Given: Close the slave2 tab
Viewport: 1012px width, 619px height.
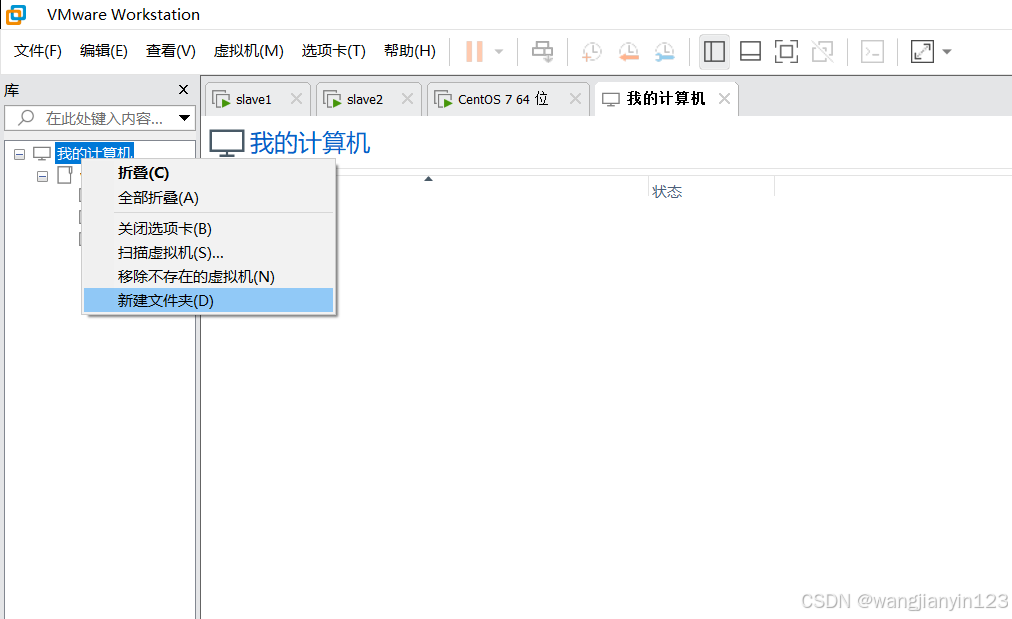Looking at the screenshot, I should coord(407,99).
